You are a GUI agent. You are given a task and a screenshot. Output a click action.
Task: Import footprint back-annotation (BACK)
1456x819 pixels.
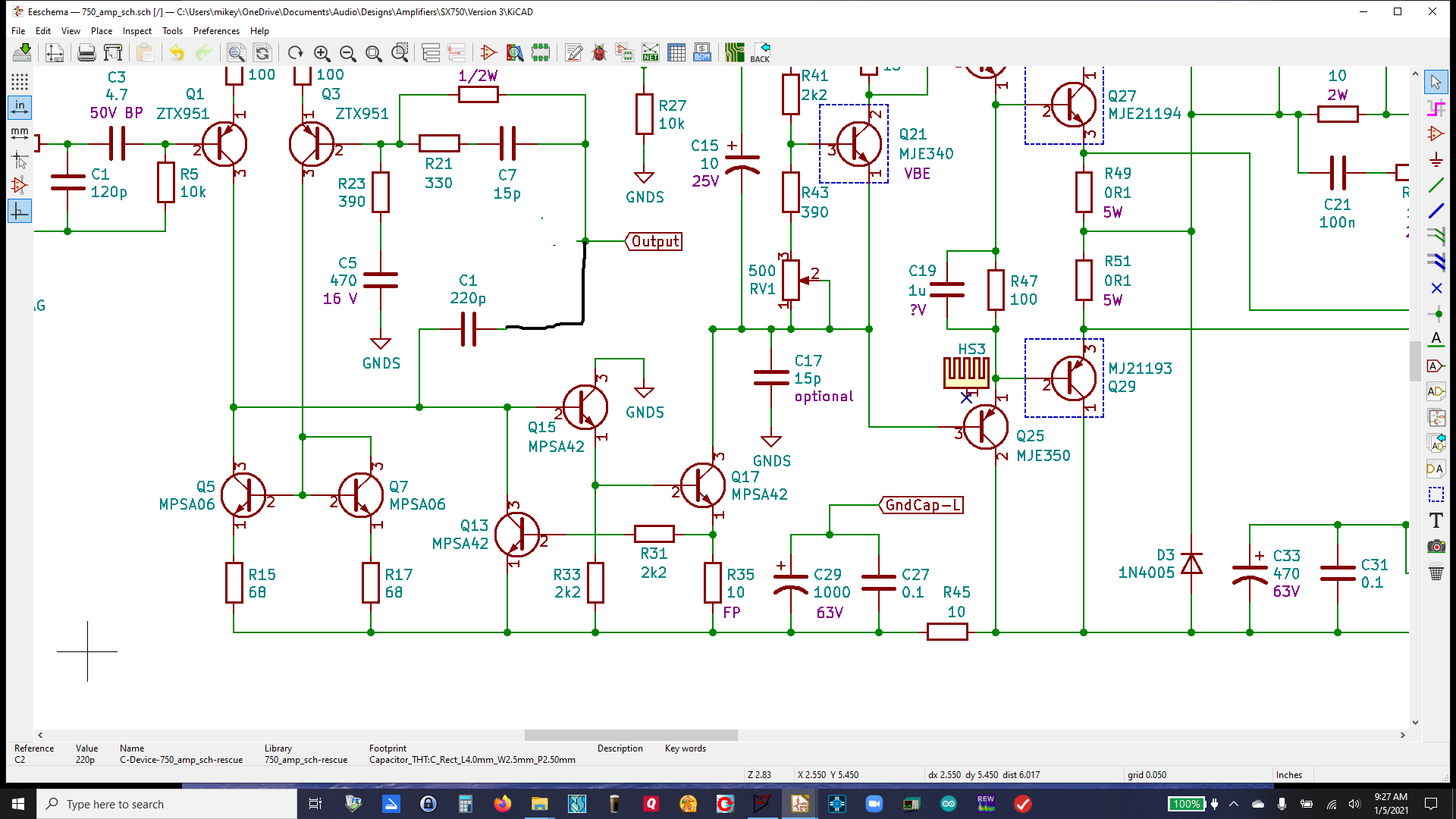point(761,52)
